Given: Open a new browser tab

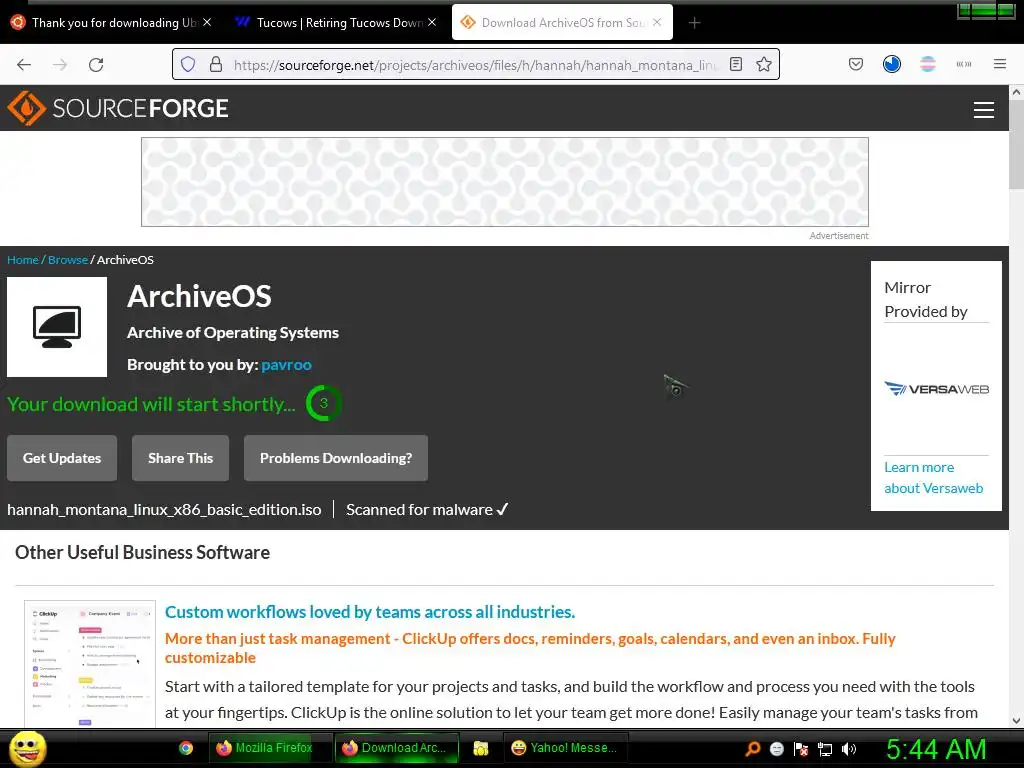Looking at the screenshot, I should [694, 23].
